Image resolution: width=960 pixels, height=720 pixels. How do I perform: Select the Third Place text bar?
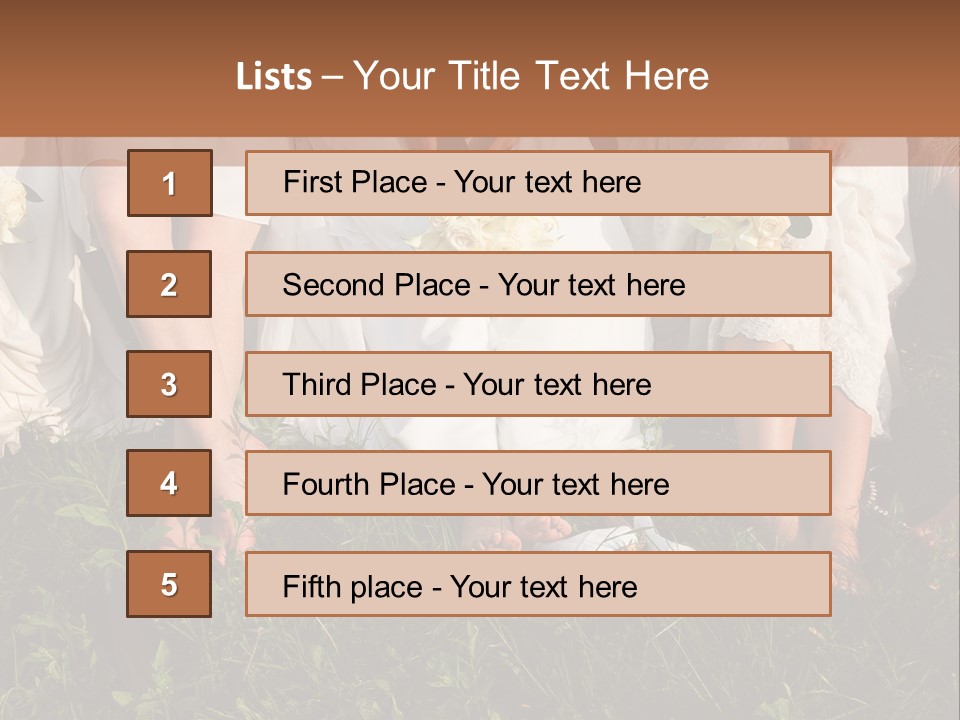tap(538, 384)
